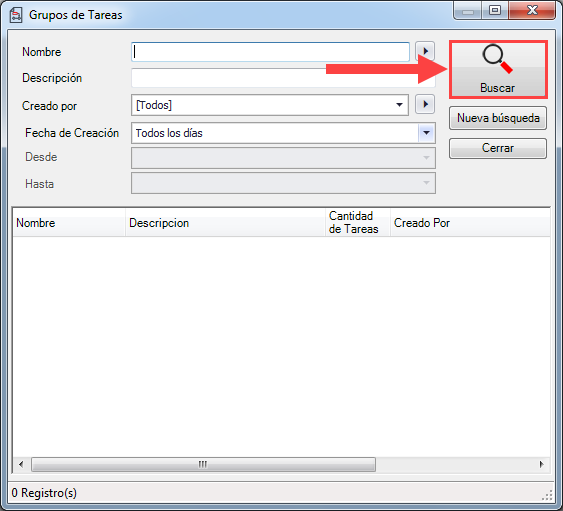Focus the Nombre text field
563x511 pixels.
click(270, 52)
